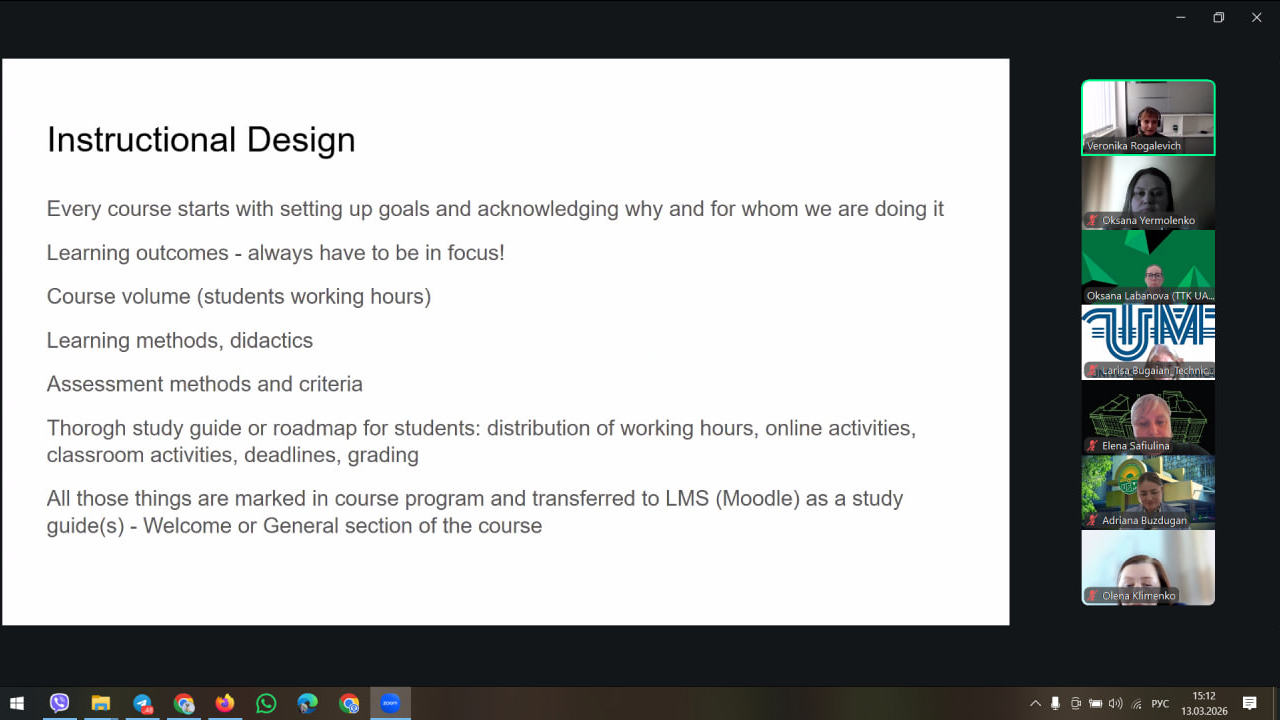Open Microsoft Edge from the taskbar
Screen dimensions: 1280x720
tap(307, 703)
